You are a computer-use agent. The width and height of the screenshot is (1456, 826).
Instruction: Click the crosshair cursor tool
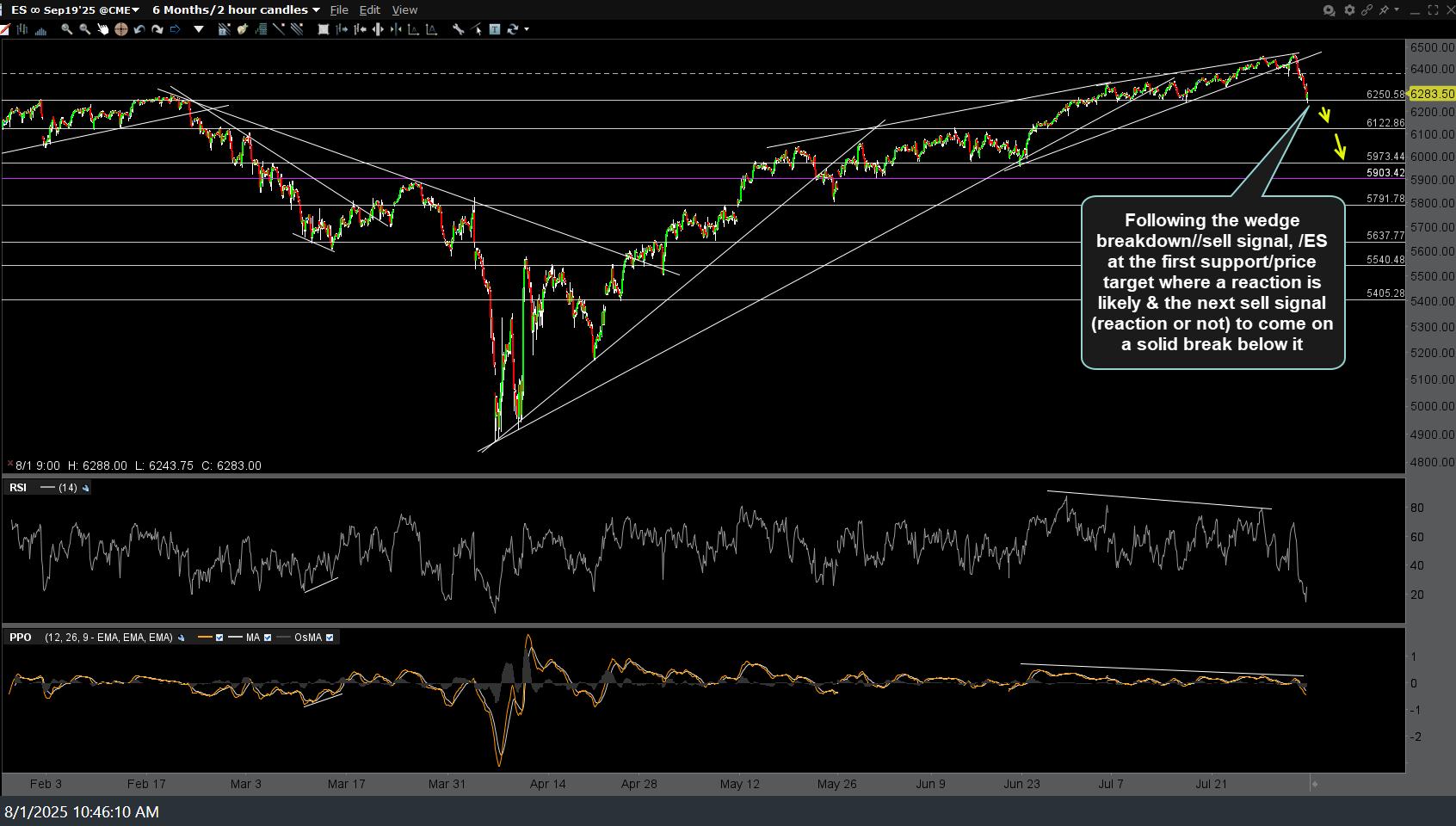121,29
